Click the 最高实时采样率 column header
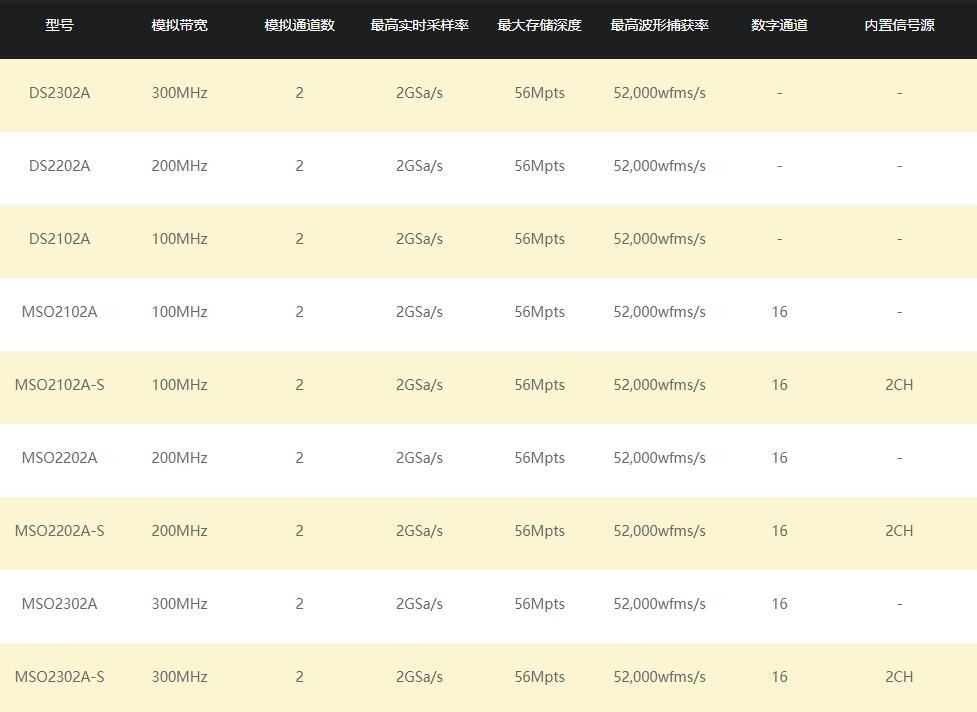 coord(419,25)
